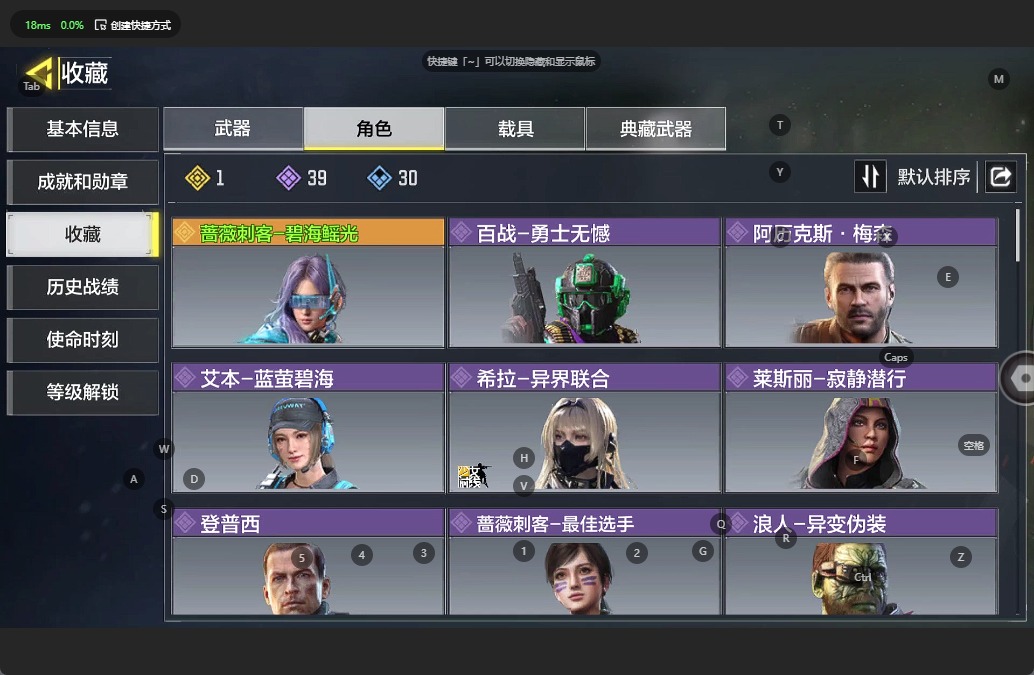This screenshot has width=1034, height=675.
Task: Open 成就和勋章 in the sidebar
Action: pos(82,182)
